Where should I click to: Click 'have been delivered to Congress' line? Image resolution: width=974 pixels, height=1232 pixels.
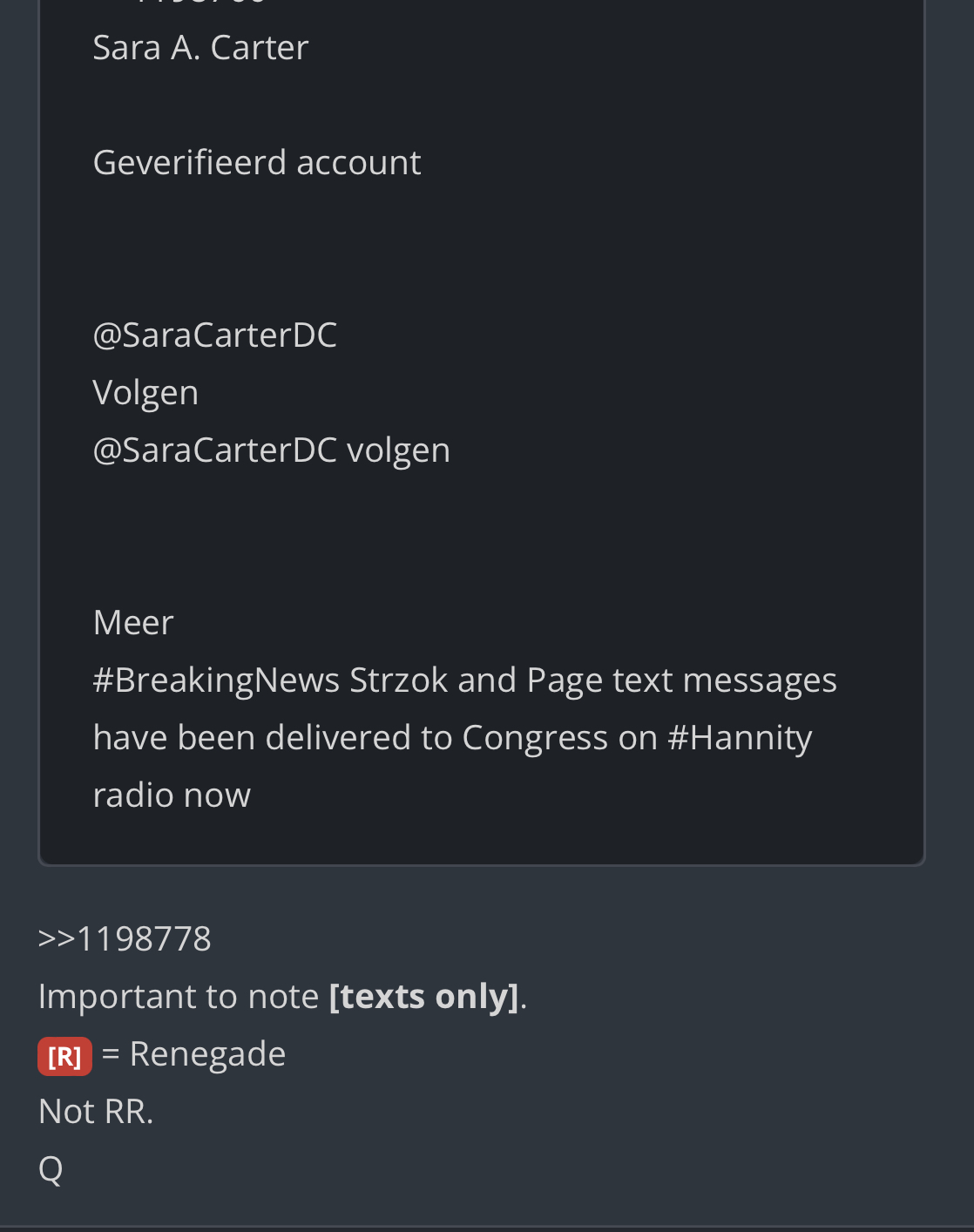350,738
